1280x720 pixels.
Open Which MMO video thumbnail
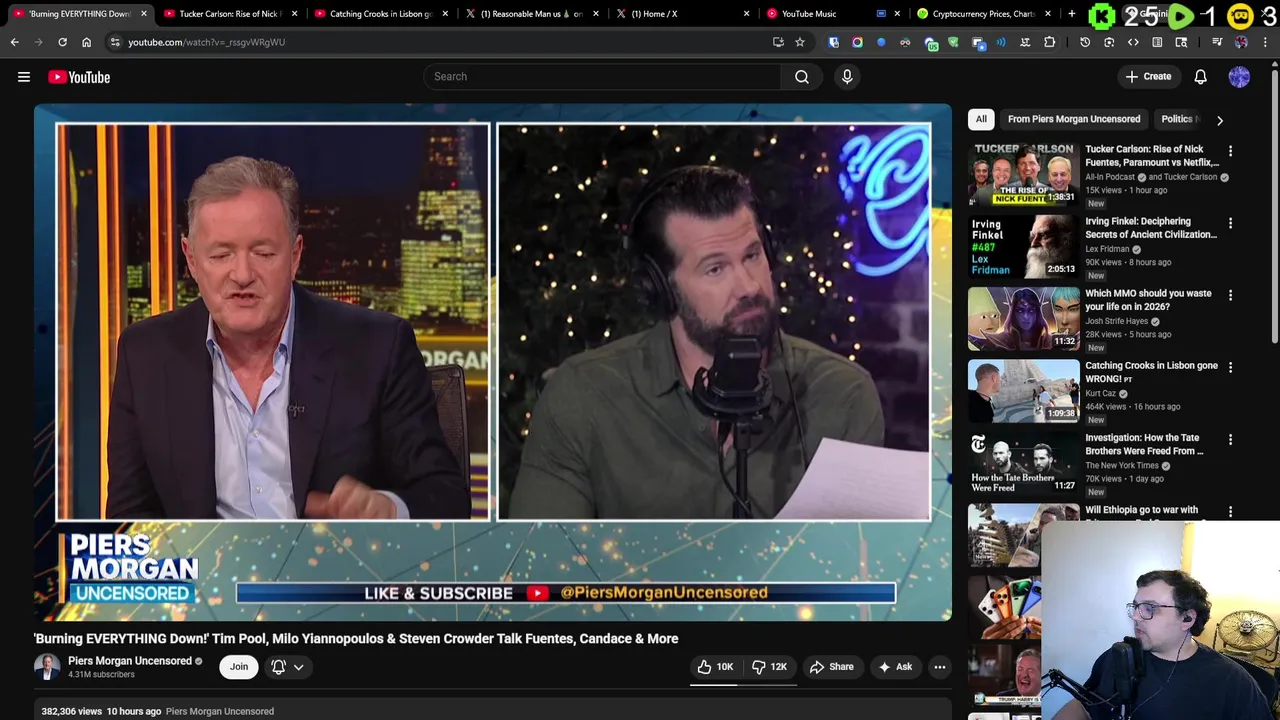click(1023, 318)
